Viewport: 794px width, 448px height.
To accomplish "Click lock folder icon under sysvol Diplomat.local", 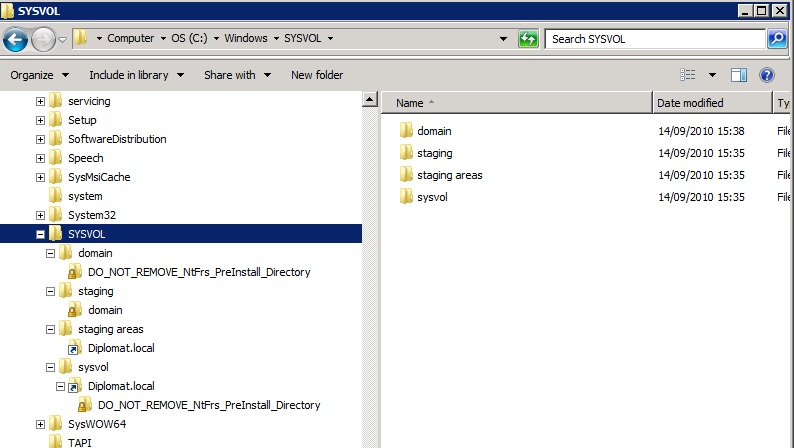I will coord(85,405).
